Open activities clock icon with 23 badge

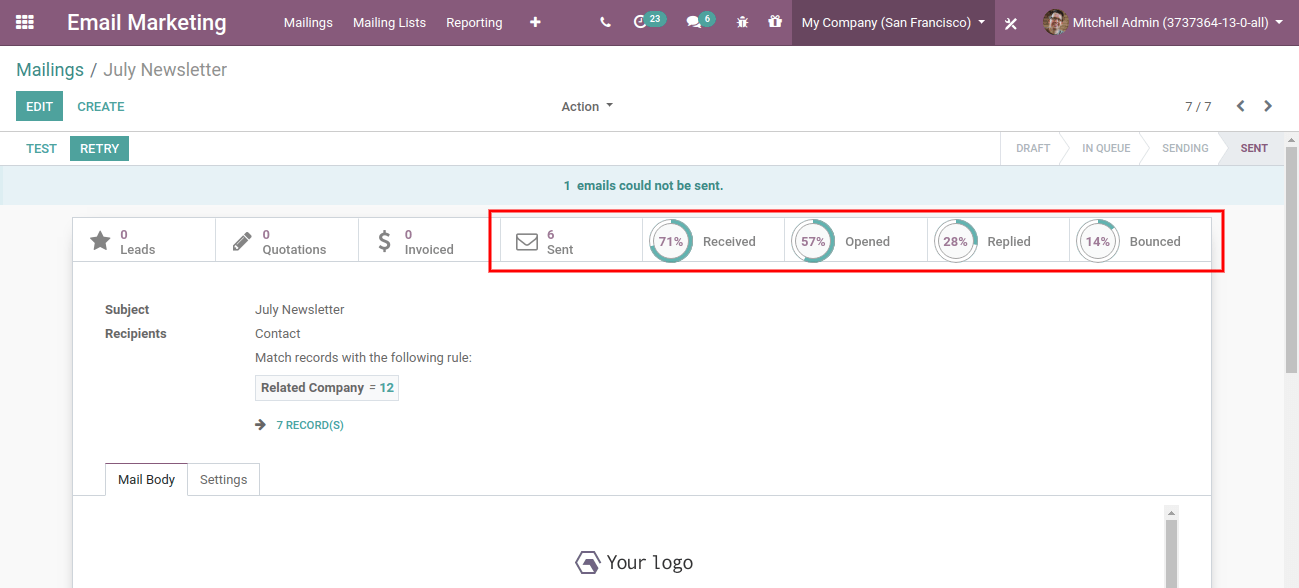(649, 21)
